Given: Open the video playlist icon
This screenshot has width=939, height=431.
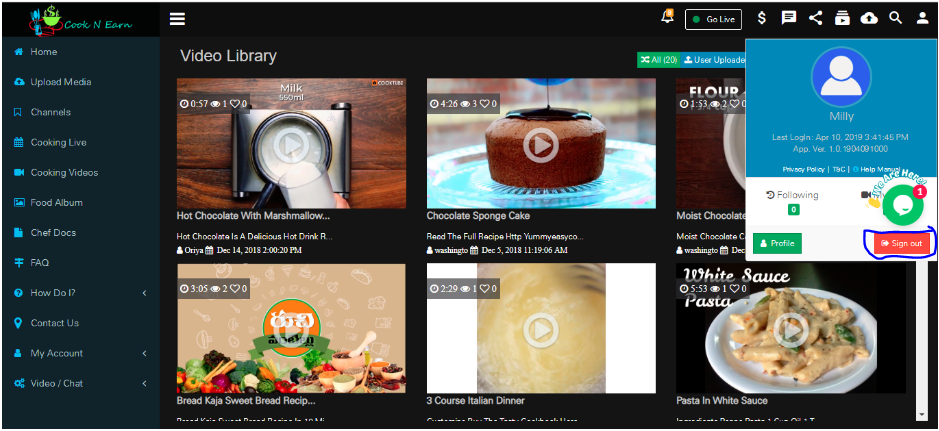Looking at the screenshot, I should click(842, 19).
